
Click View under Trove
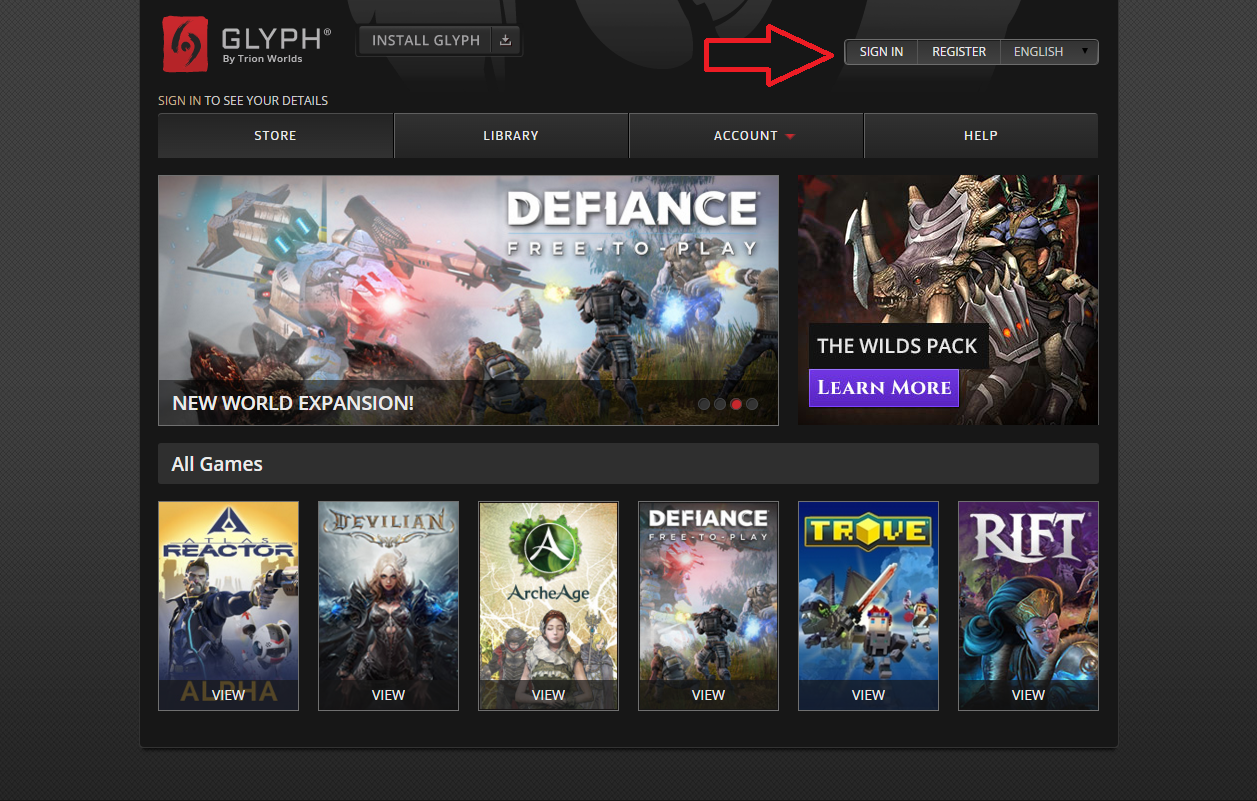pos(868,695)
